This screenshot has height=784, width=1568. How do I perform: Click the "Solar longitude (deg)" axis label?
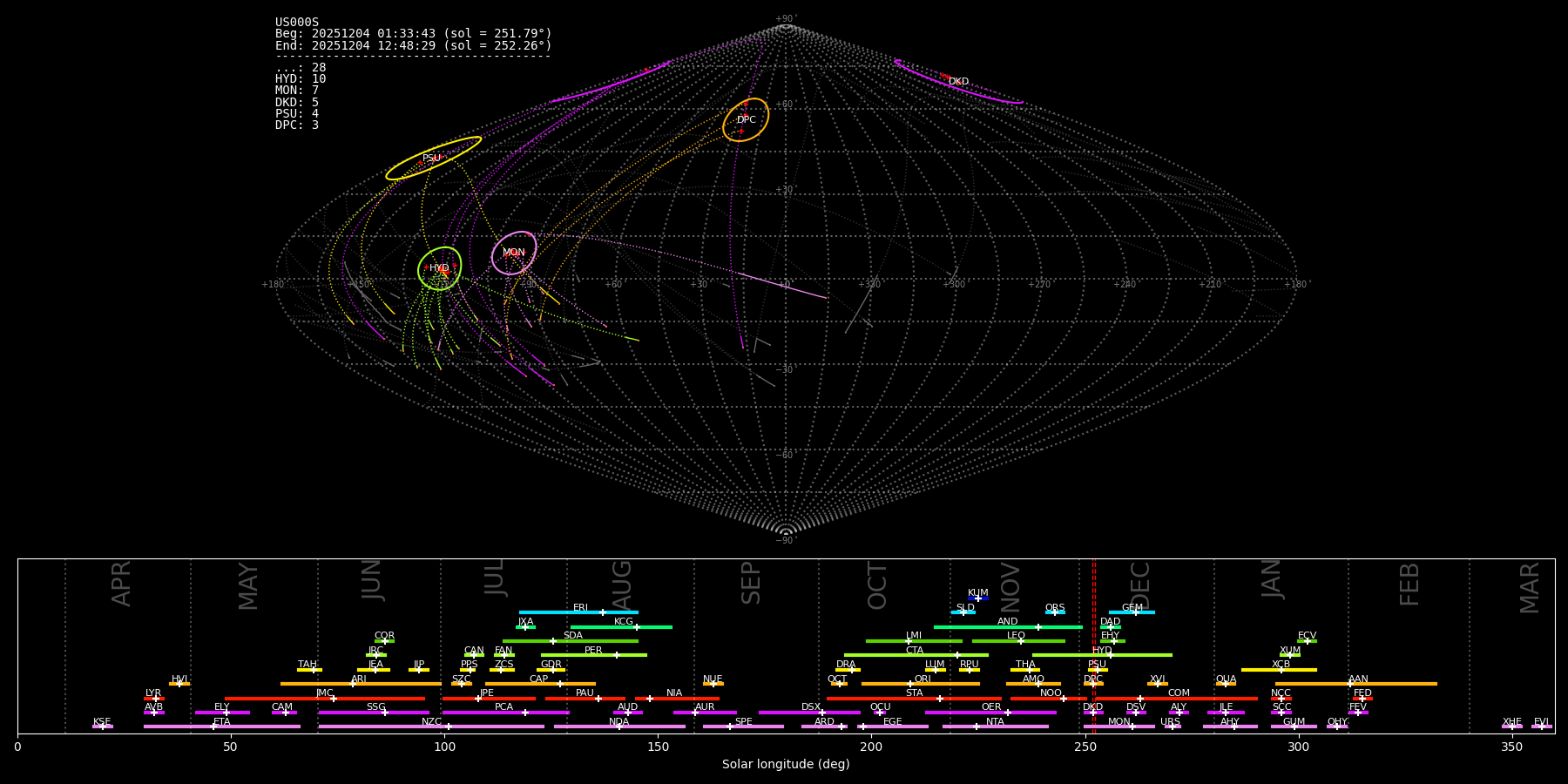[785, 764]
